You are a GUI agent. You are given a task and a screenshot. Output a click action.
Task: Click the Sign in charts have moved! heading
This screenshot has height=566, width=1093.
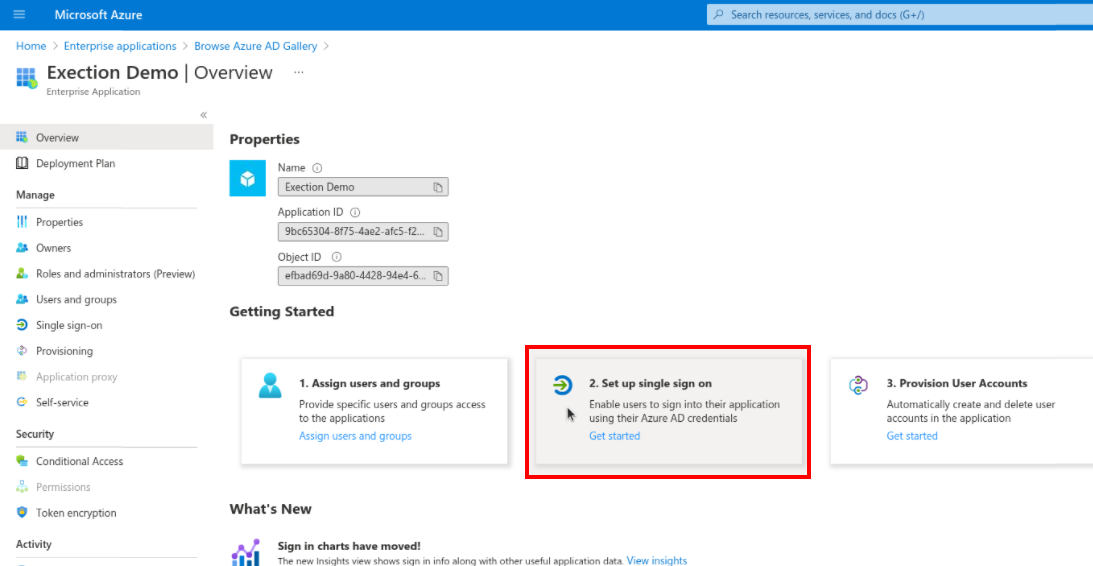[x=349, y=546]
